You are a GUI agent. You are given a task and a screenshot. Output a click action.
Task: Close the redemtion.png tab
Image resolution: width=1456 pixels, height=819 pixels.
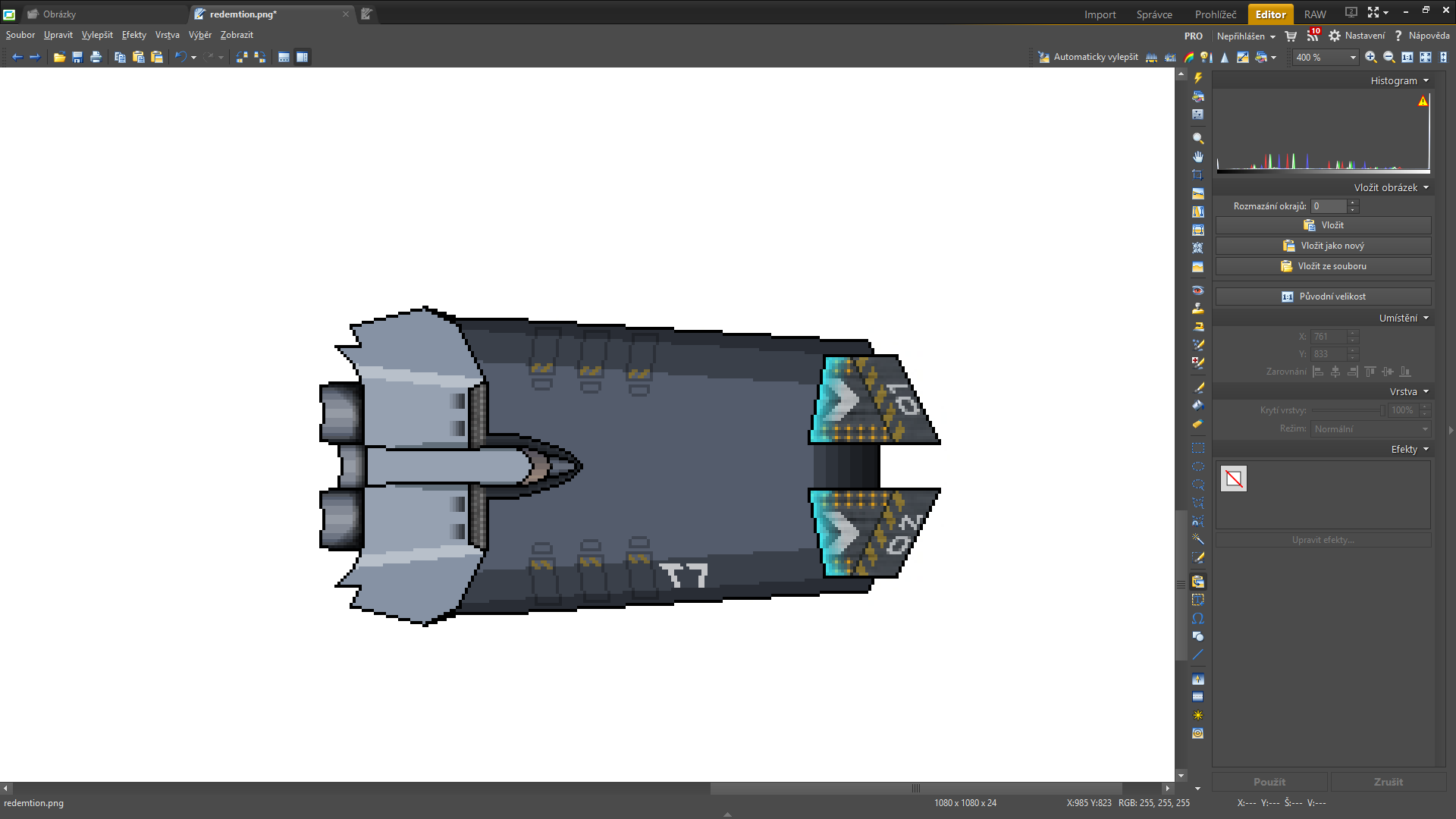pos(346,14)
